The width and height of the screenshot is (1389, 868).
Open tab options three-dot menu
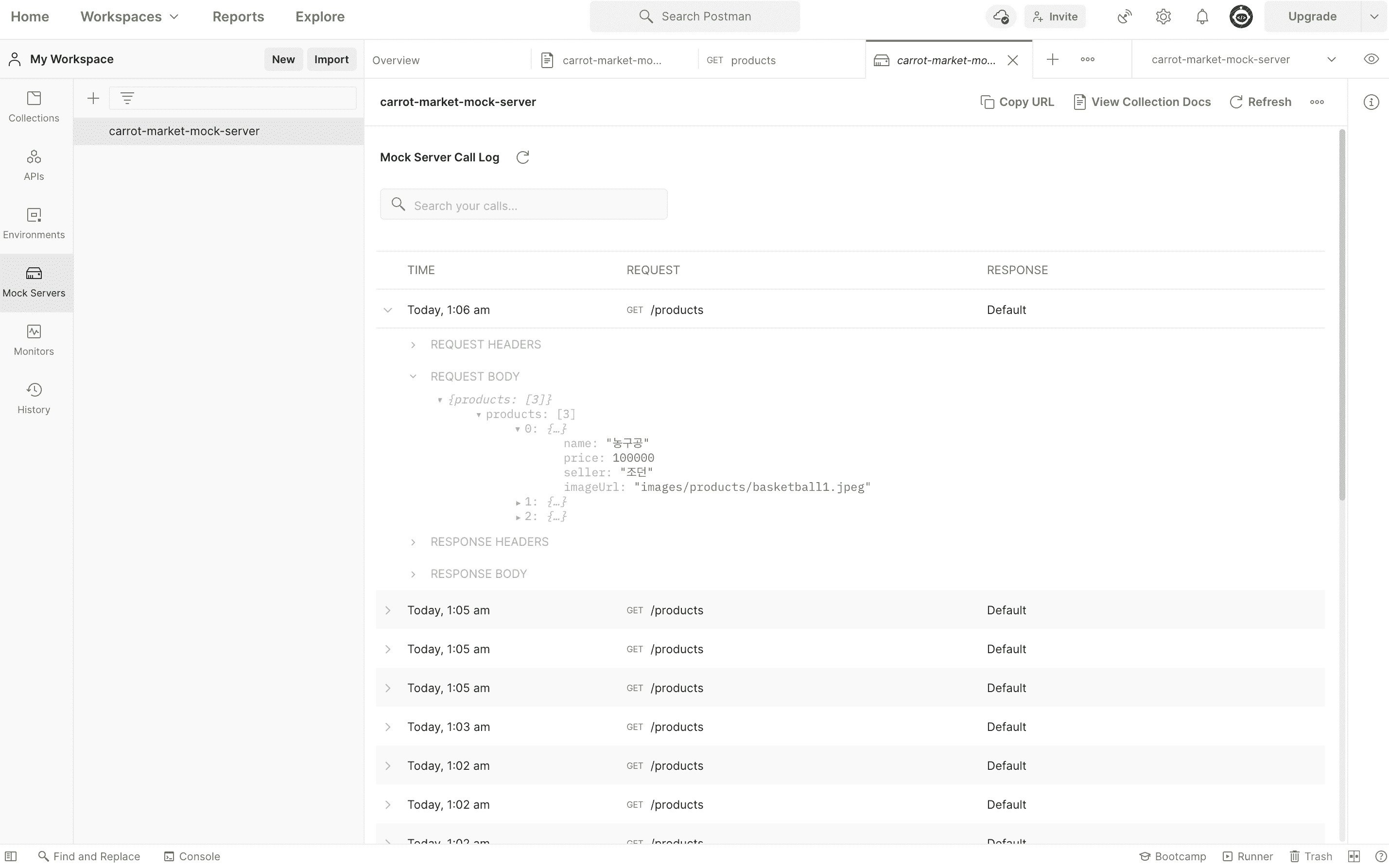point(1088,60)
